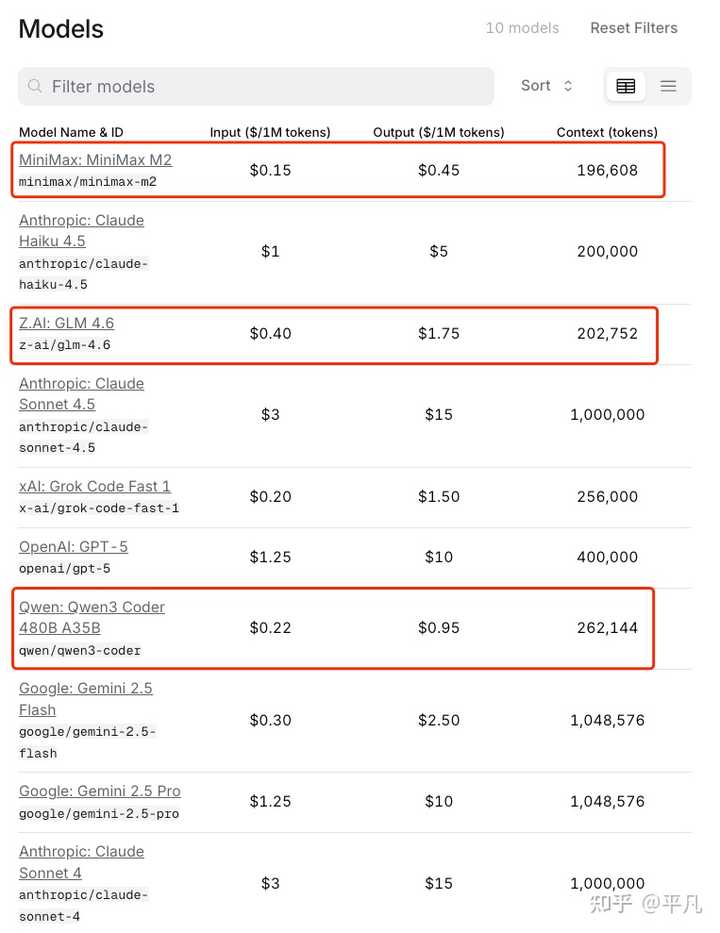This screenshot has height=933, width=720.
Task: Open Anthropic: Claude Sonnet 4.5 link
Action: pos(81,394)
